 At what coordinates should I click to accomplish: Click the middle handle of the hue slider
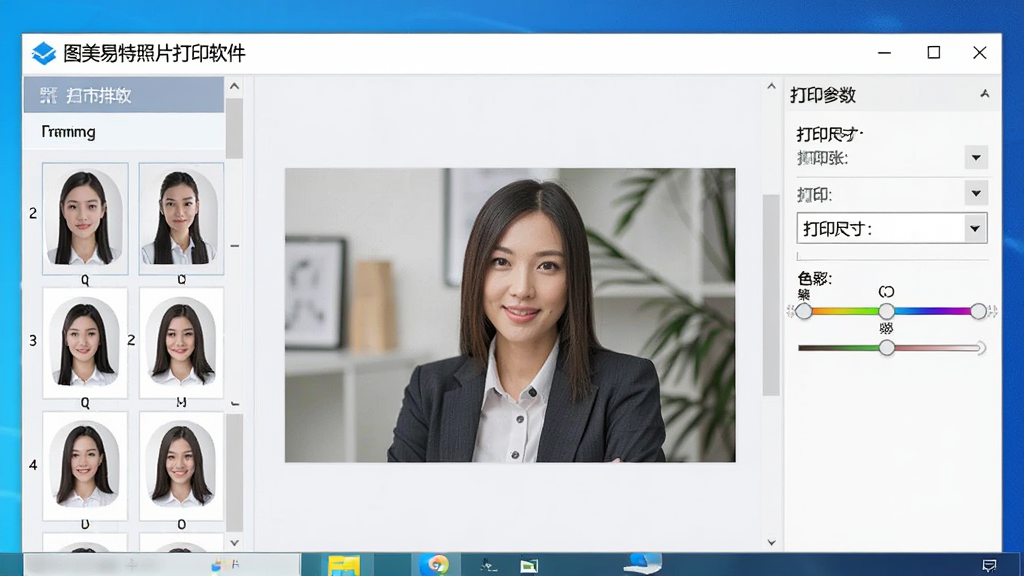tap(886, 312)
